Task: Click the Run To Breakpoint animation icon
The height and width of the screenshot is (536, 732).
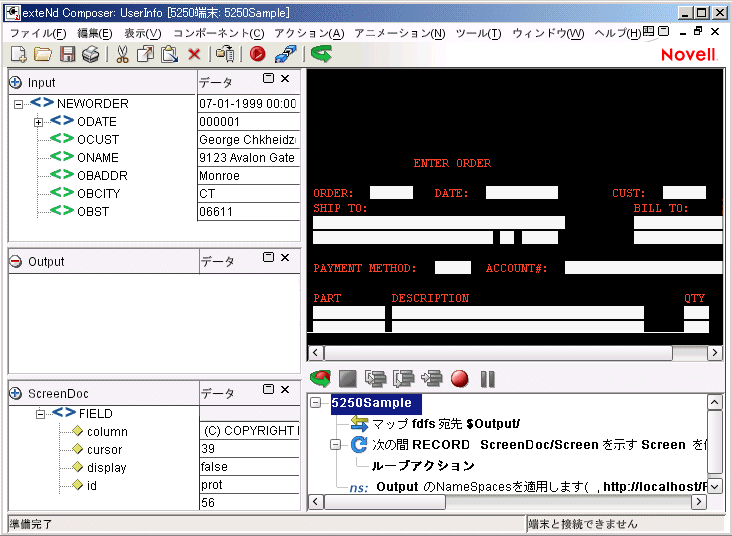Action: (432, 379)
